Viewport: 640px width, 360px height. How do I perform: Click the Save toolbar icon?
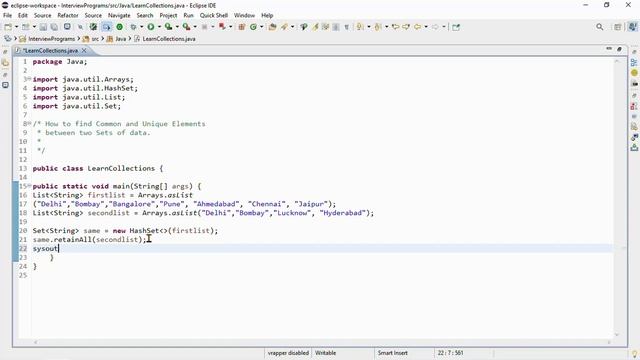[43, 27]
